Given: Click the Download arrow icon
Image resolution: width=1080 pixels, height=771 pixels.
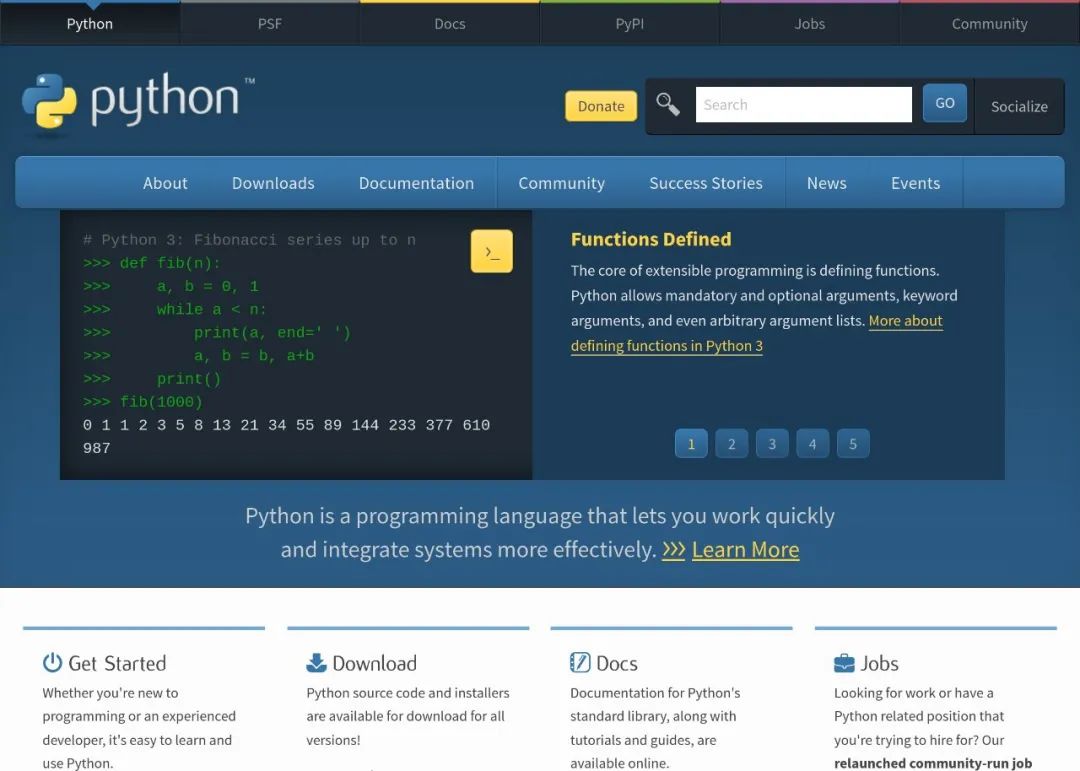Looking at the screenshot, I should pyautogui.click(x=316, y=663).
